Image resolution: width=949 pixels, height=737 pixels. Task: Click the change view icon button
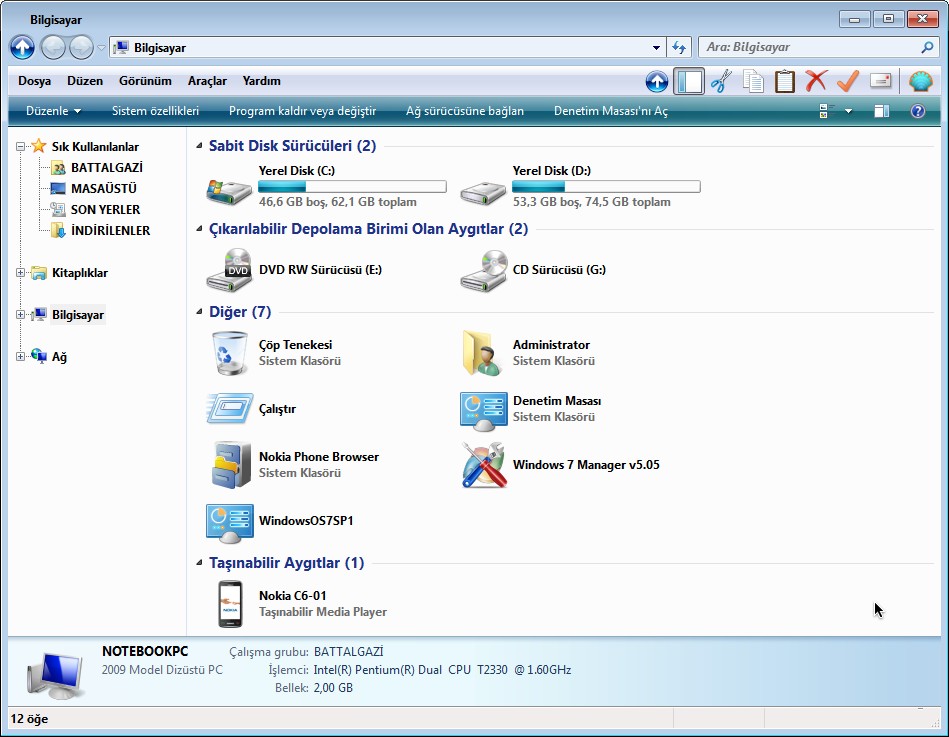pyautogui.click(x=826, y=111)
